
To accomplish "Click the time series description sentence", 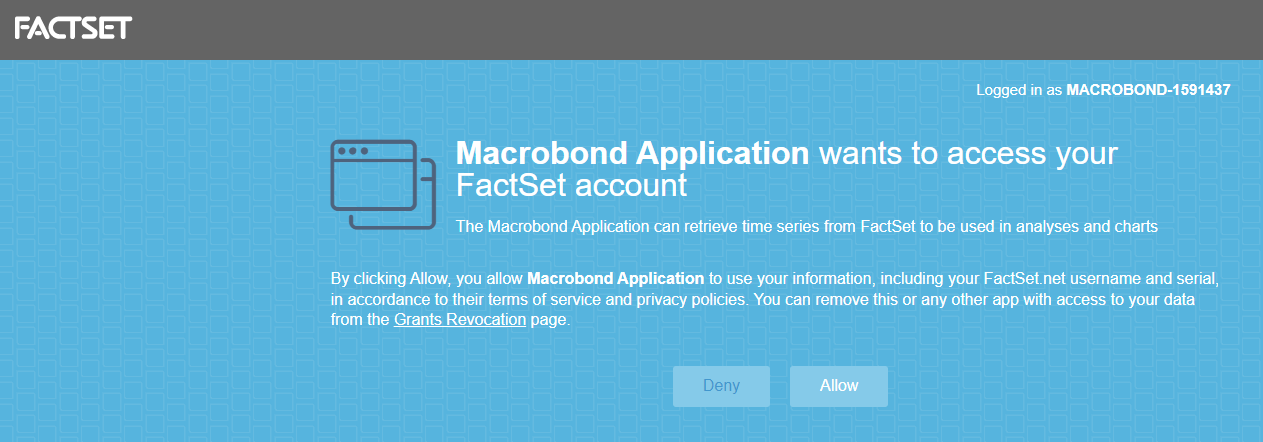I will click(807, 227).
